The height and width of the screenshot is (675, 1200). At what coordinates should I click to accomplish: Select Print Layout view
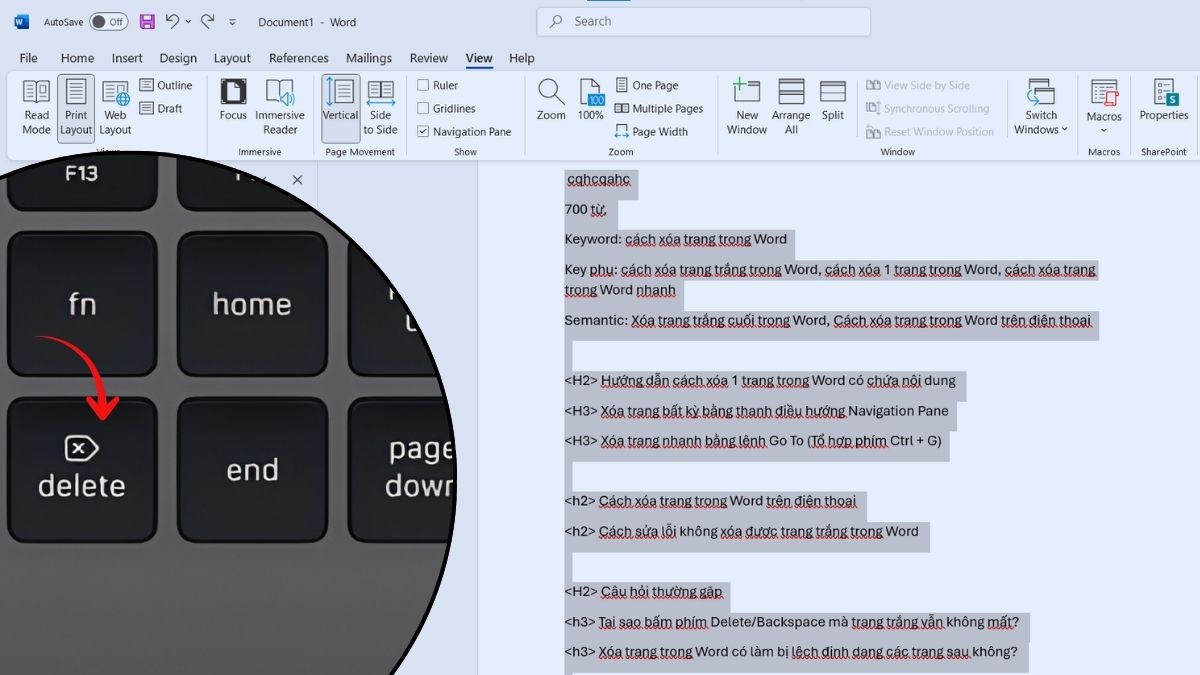[x=76, y=108]
